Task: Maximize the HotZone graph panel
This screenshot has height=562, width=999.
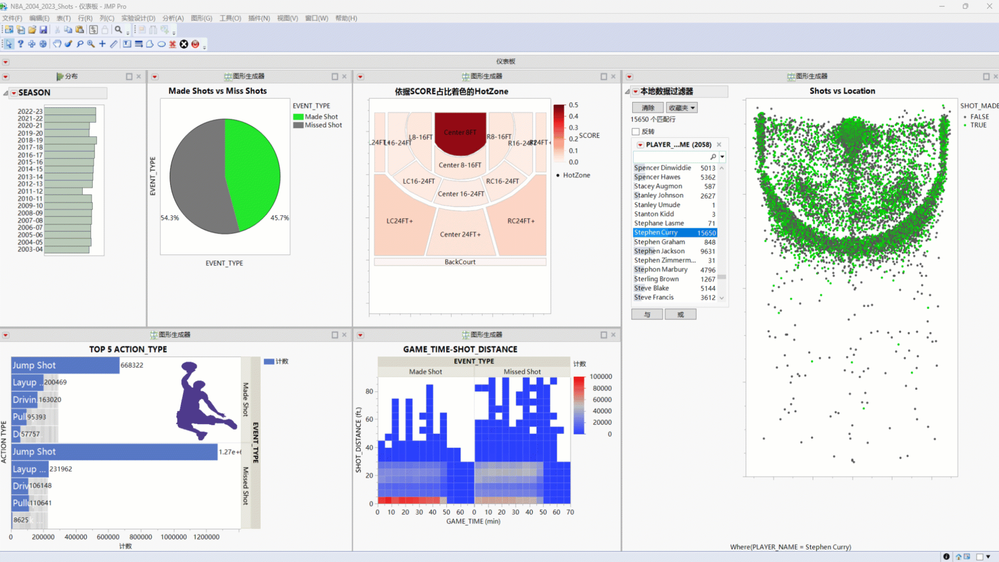Action: click(x=603, y=76)
